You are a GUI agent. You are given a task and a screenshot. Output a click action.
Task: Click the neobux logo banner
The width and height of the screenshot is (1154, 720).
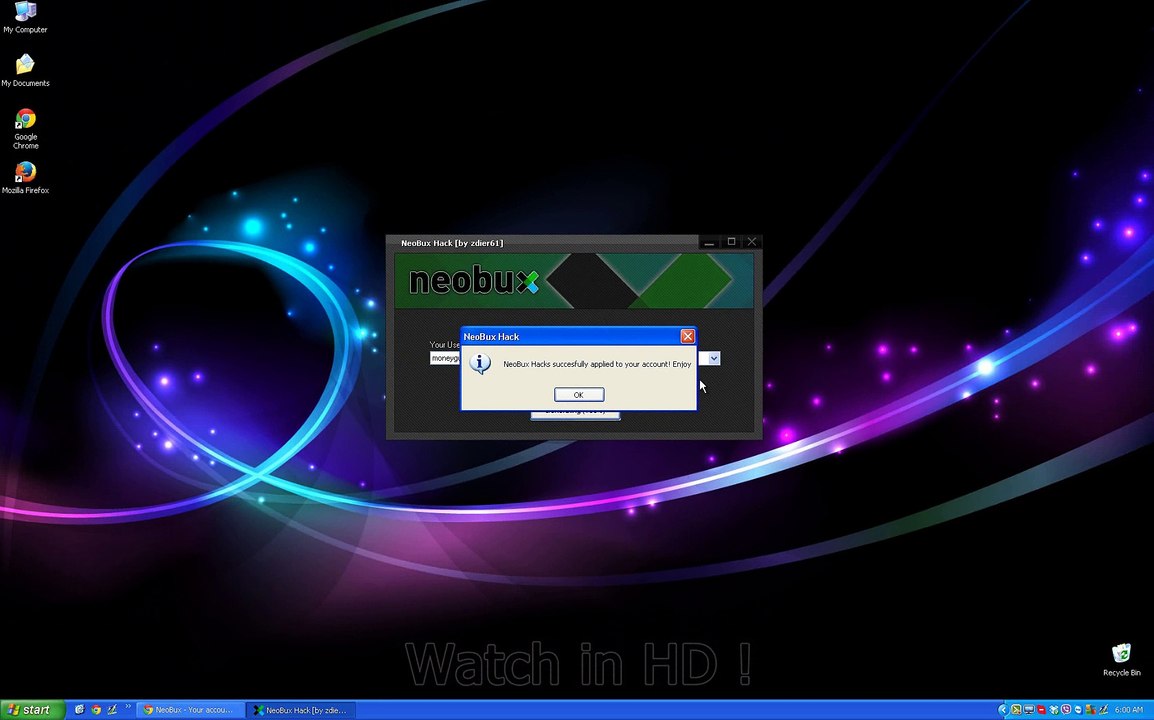(x=574, y=280)
